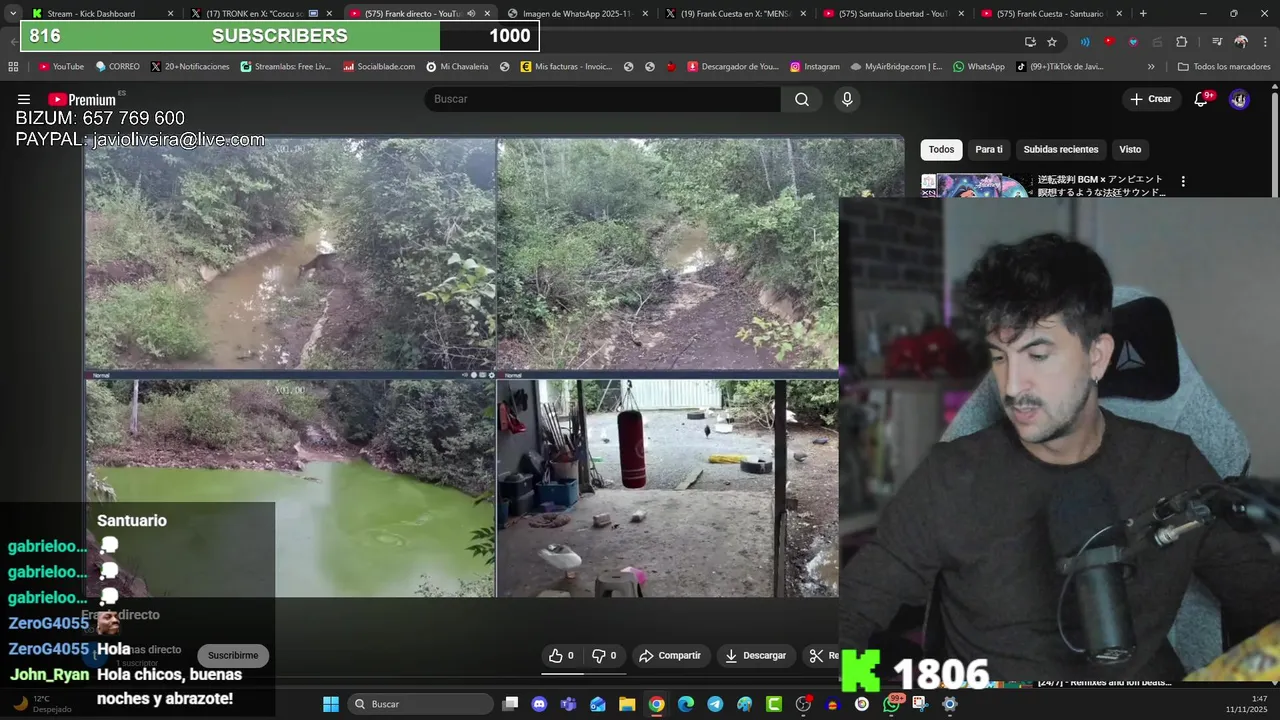Open WhatsApp from the taskbar
This screenshot has height=720, width=1280.
(x=891, y=704)
